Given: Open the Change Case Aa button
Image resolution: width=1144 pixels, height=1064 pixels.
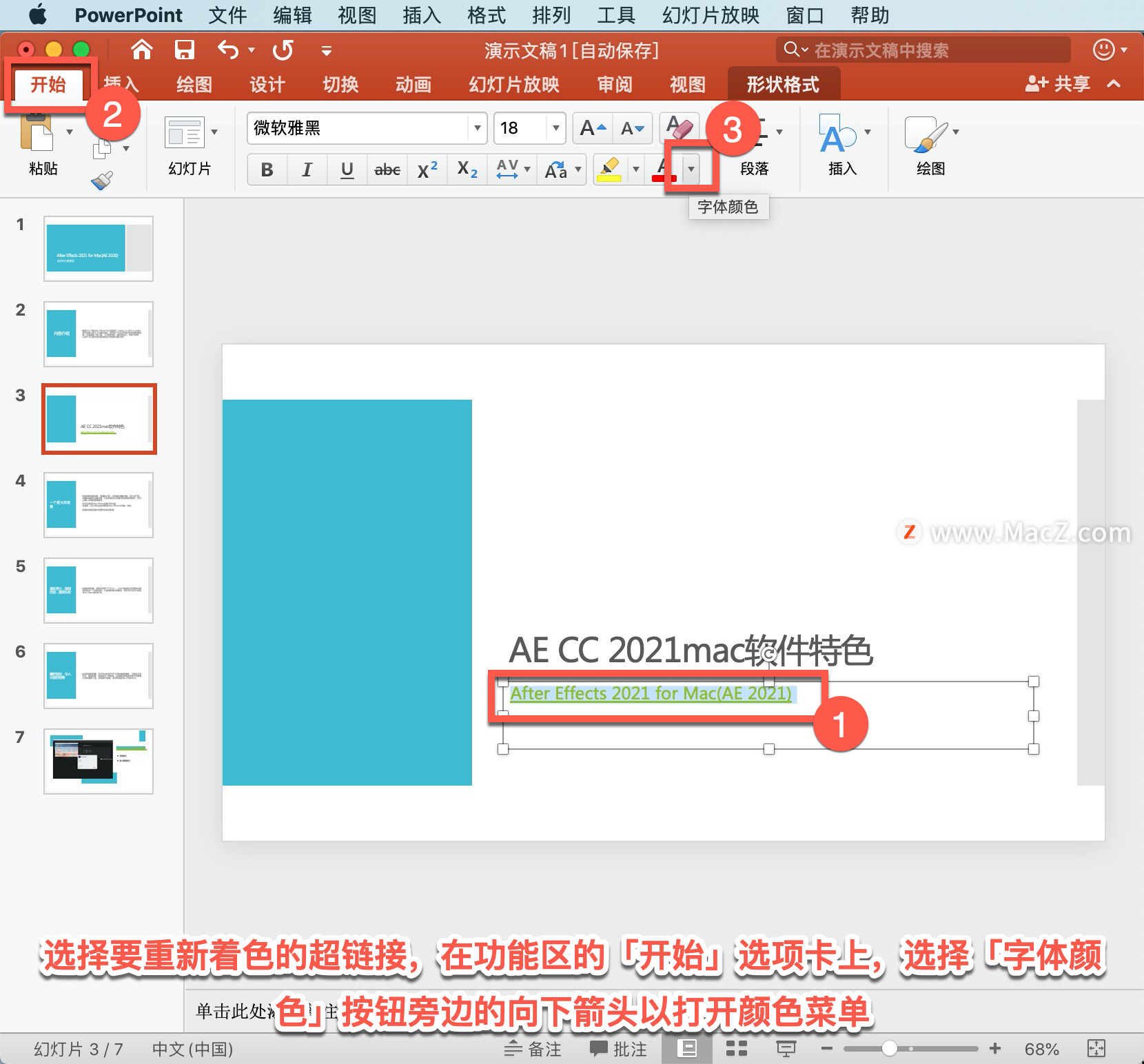Looking at the screenshot, I should 563,169.
